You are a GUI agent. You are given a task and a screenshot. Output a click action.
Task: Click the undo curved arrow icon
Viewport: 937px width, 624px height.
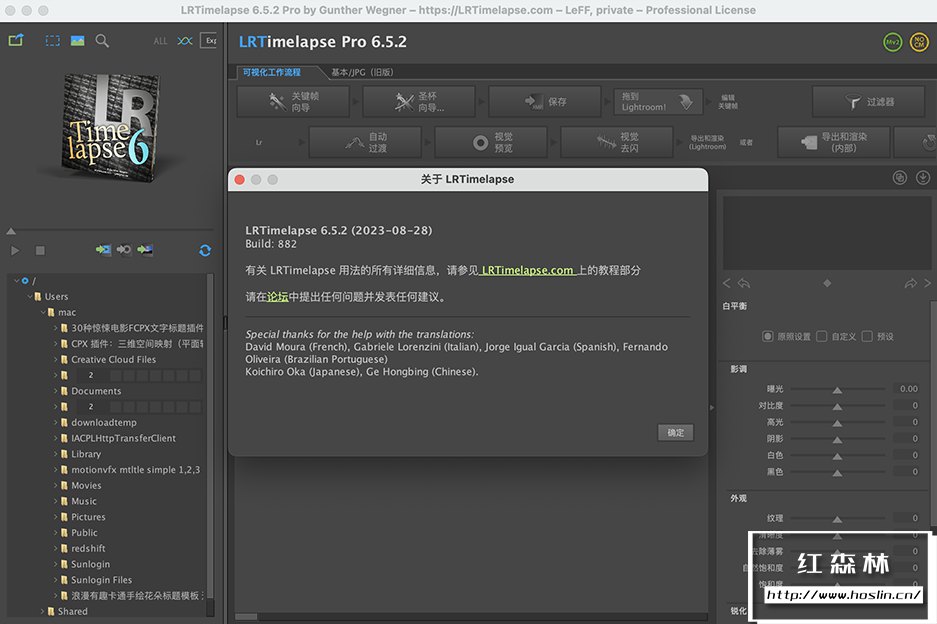point(744,283)
